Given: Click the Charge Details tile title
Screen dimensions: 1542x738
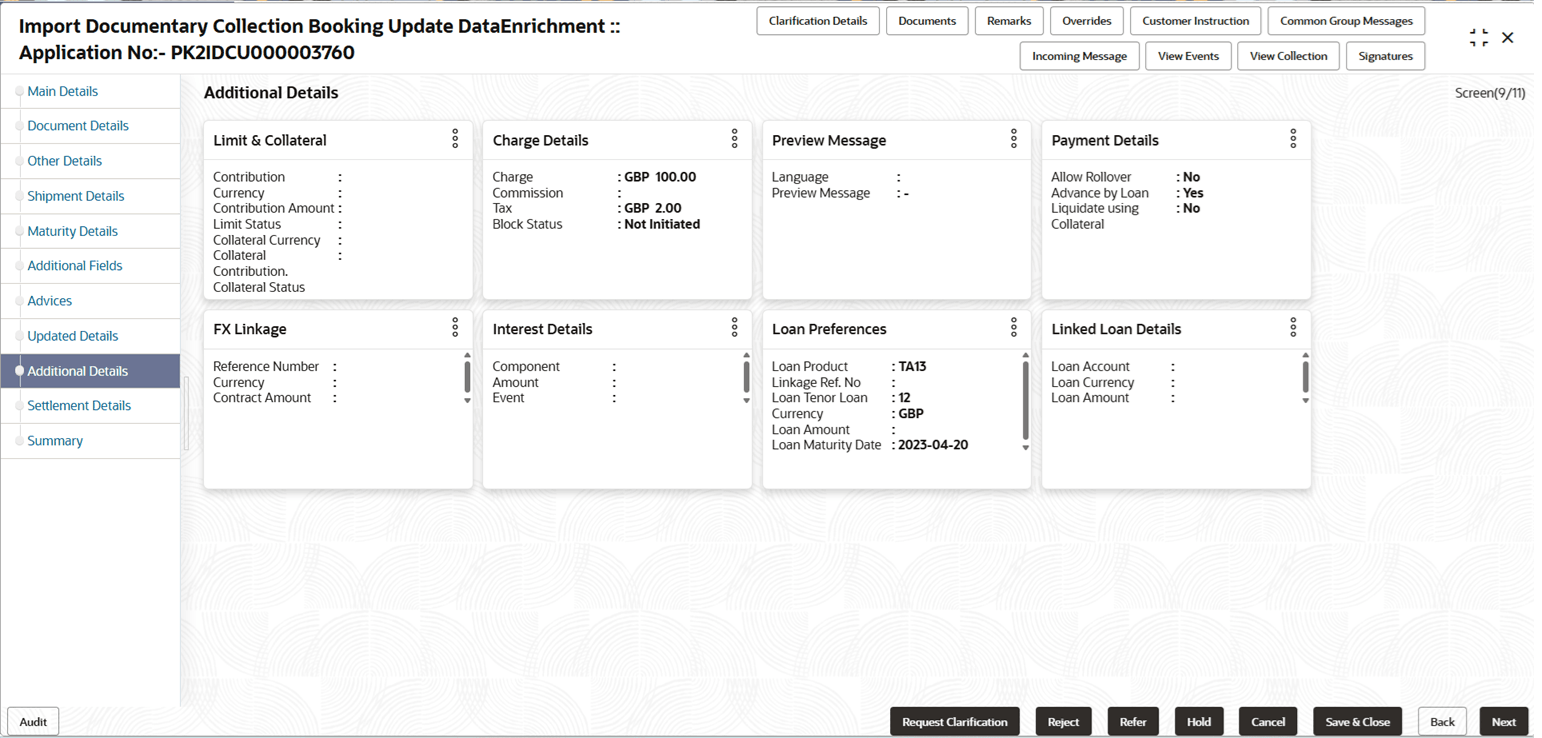Looking at the screenshot, I should [x=540, y=141].
